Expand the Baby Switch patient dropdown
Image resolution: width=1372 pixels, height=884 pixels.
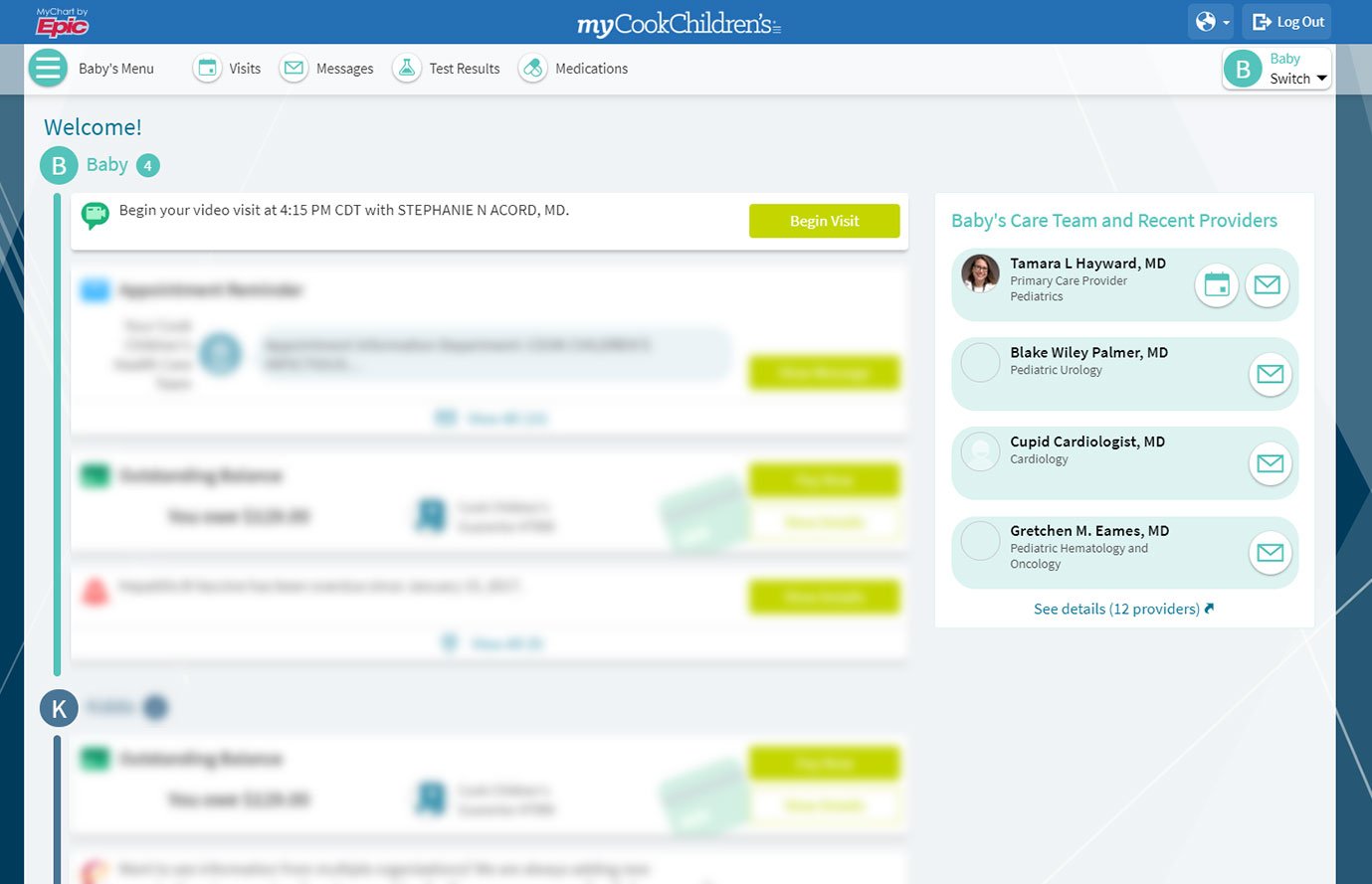[1276, 70]
